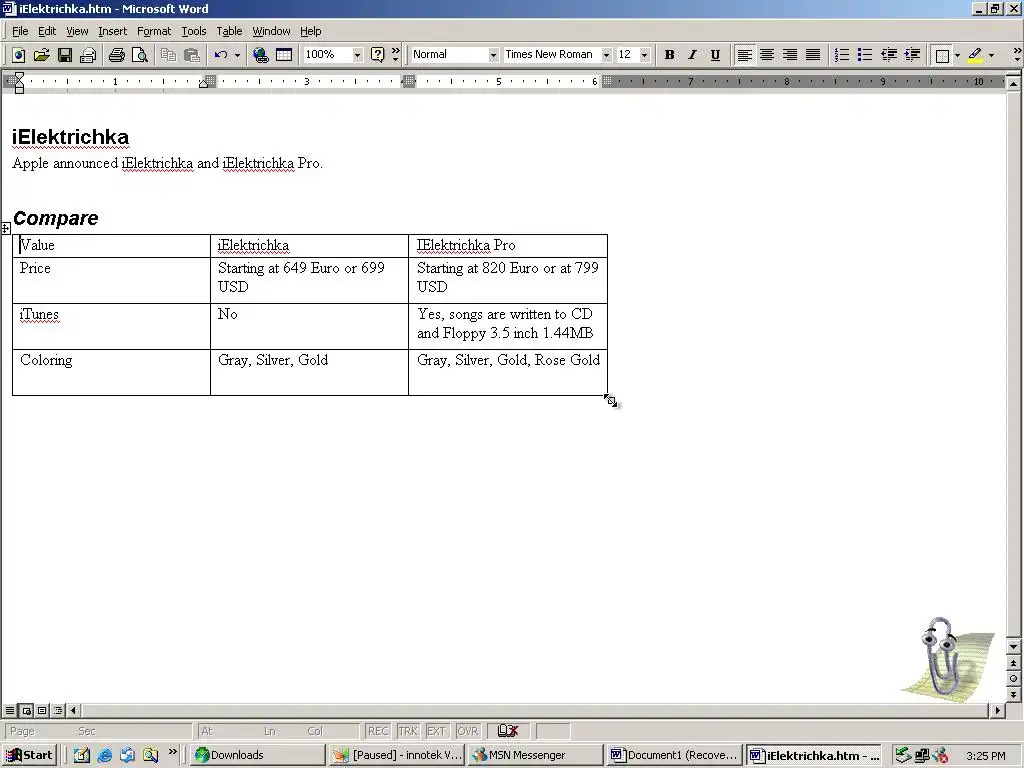Apply bulleted list formatting
The height and width of the screenshot is (768, 1024).
(865, 55)
